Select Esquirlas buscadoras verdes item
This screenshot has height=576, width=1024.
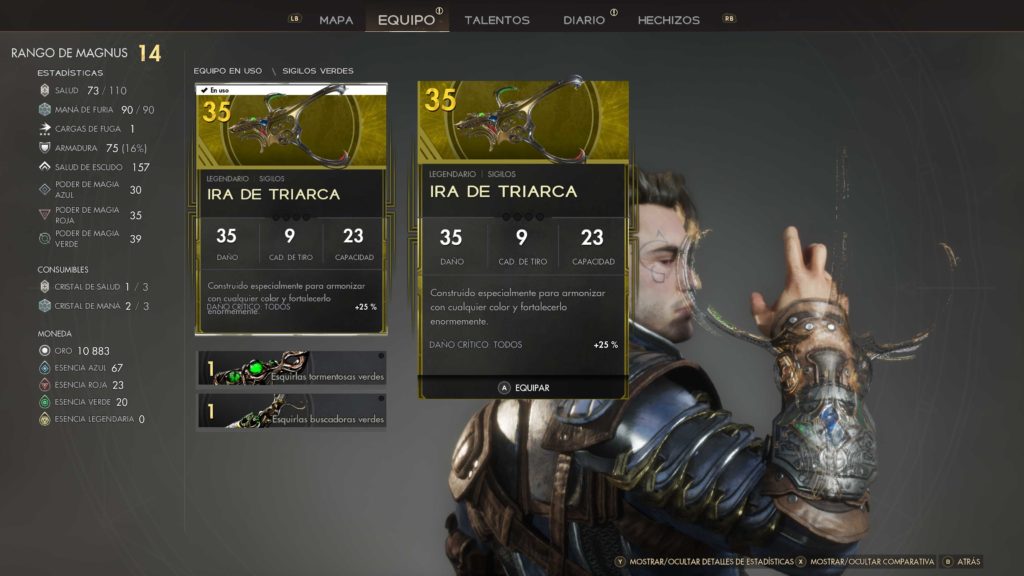pos(291,411)
